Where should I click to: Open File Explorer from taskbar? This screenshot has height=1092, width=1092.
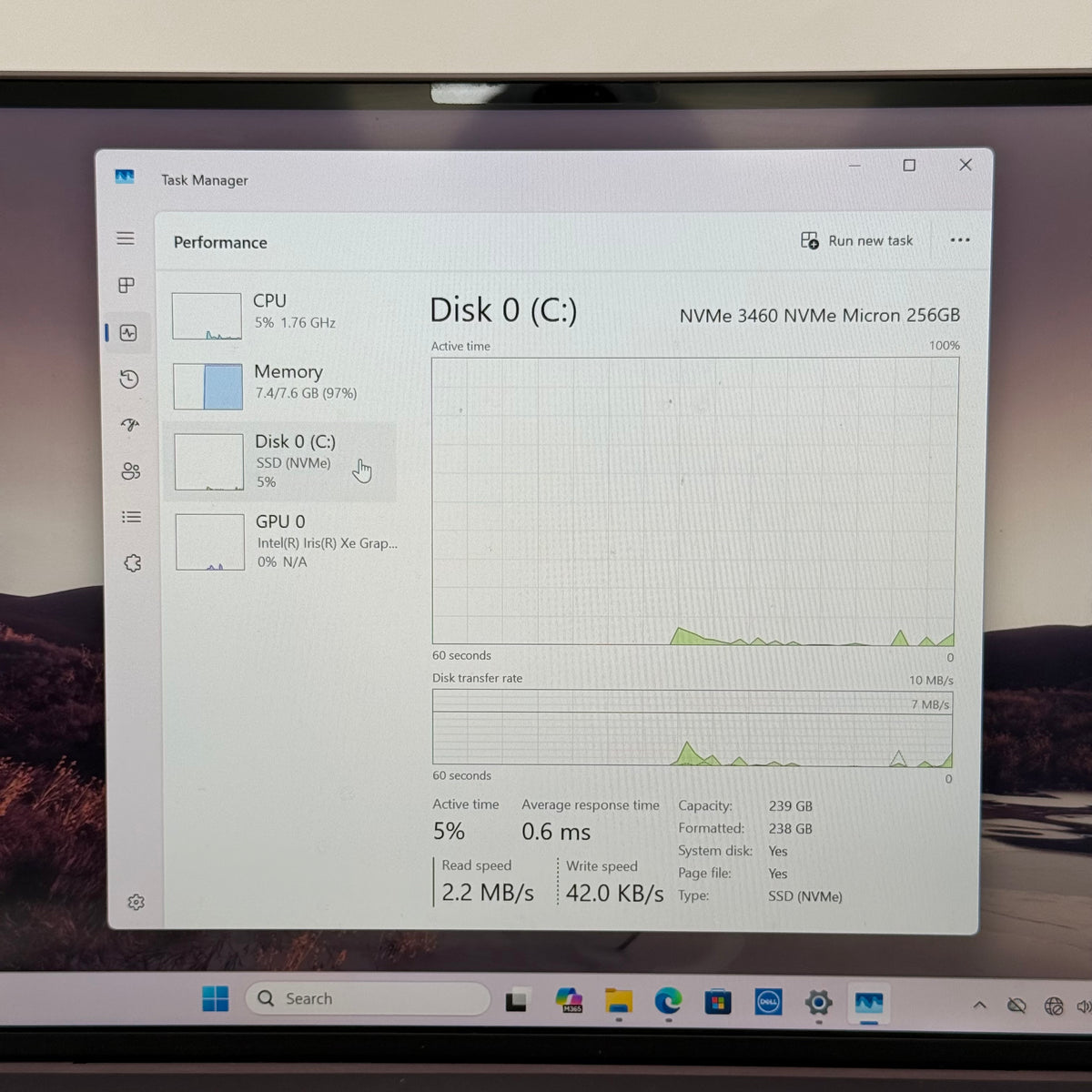pyautogui.click(x=619, y=1001)
